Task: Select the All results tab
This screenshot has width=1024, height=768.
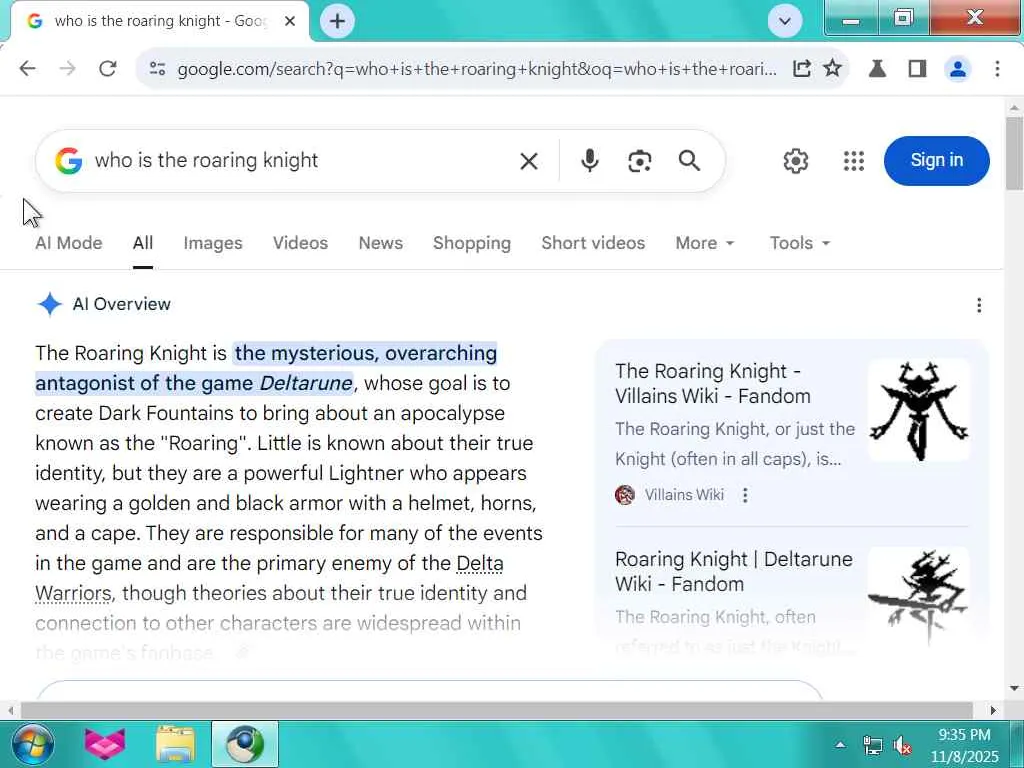Action: coord(142,243)
